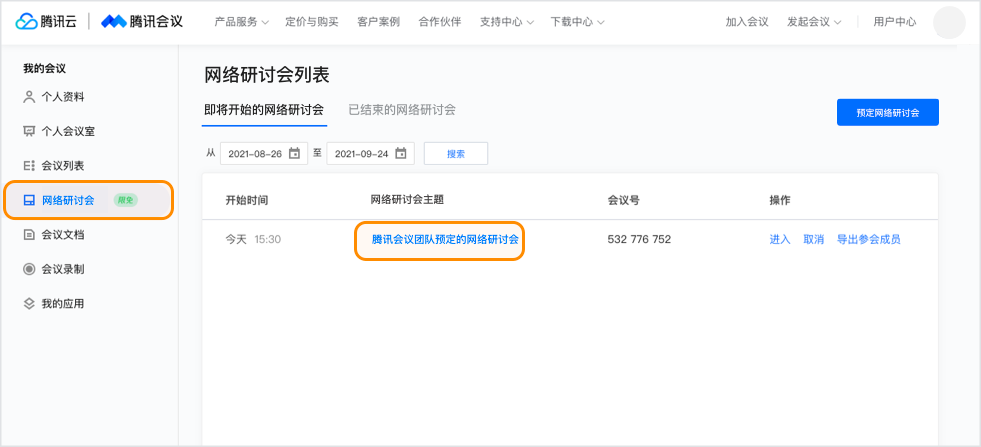981x447 pixels.
Task: Open webinar 腾讯会议团队预定的网络研讨会 link
Action: point(445,240)
